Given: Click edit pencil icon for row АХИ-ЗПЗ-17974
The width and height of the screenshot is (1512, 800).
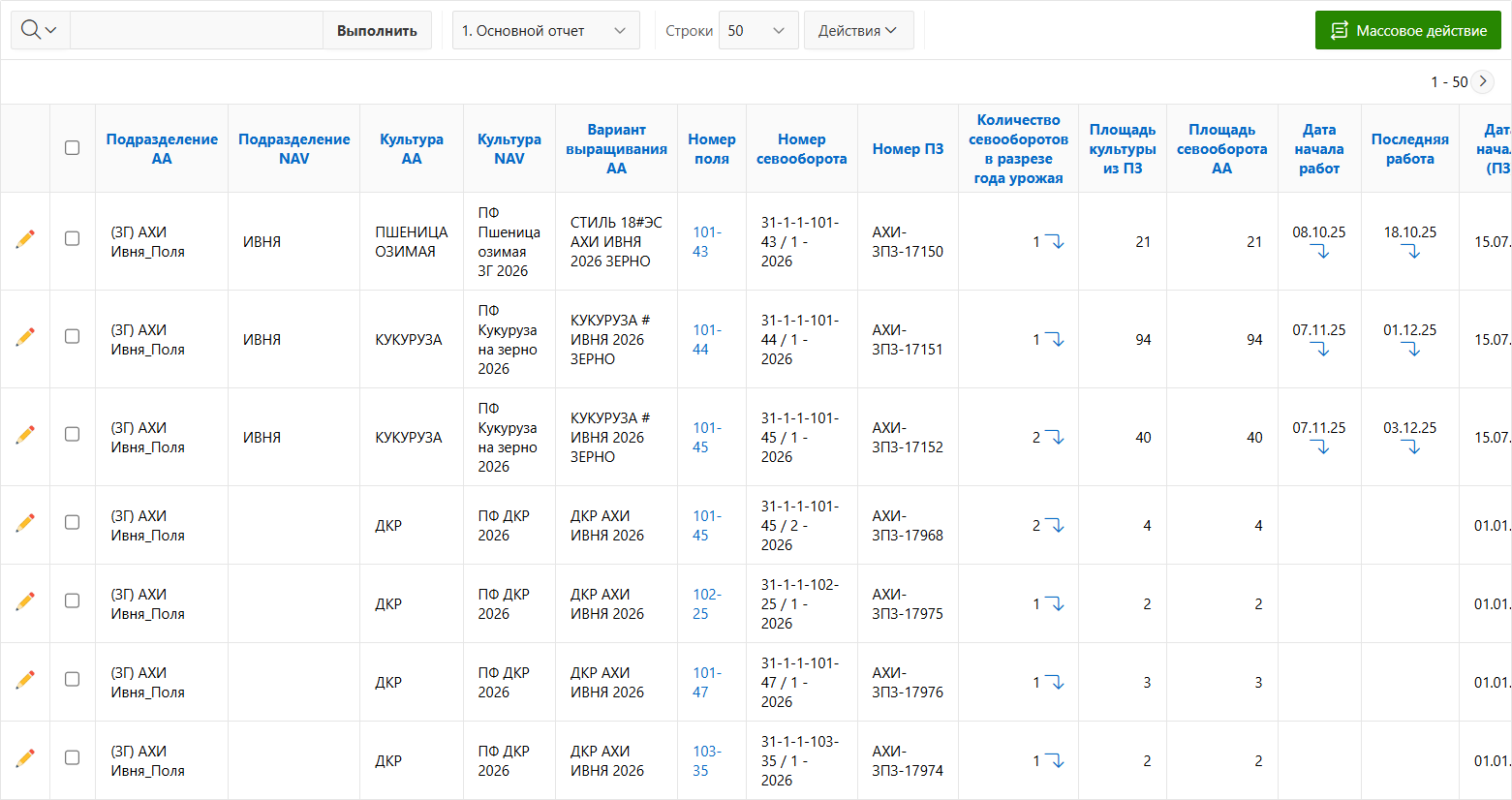Looking at the screenshot, I should click(x=25, y=758).
